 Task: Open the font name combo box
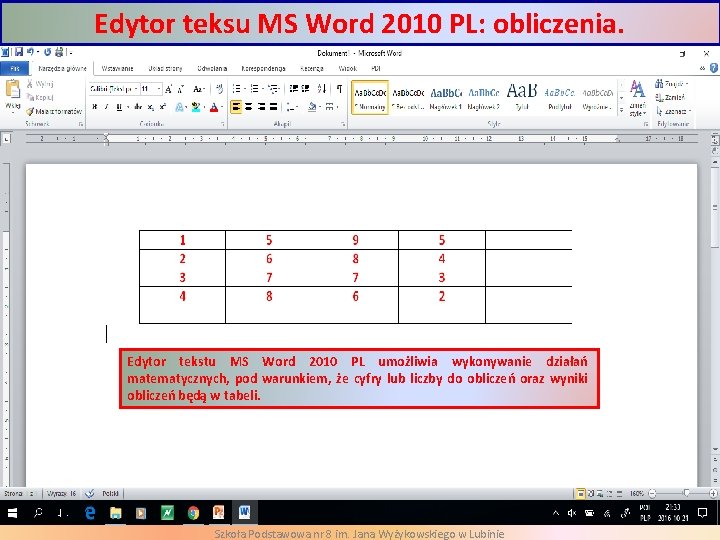pyautogui.click(x=114, y=89)
